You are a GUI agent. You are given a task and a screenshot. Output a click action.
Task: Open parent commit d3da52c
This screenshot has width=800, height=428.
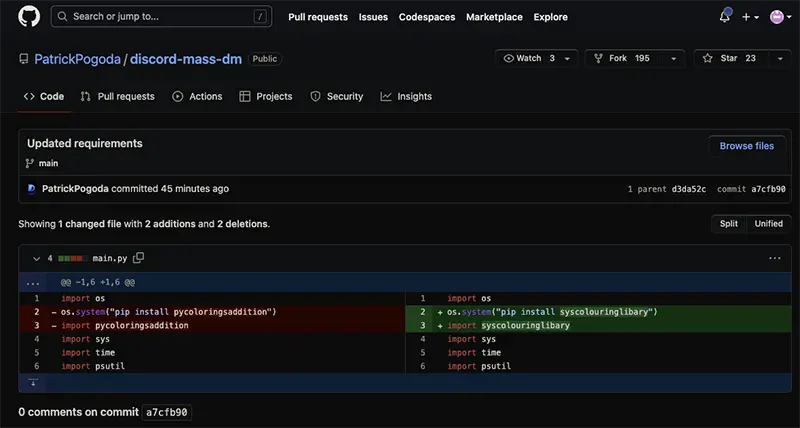click(689, 189)
